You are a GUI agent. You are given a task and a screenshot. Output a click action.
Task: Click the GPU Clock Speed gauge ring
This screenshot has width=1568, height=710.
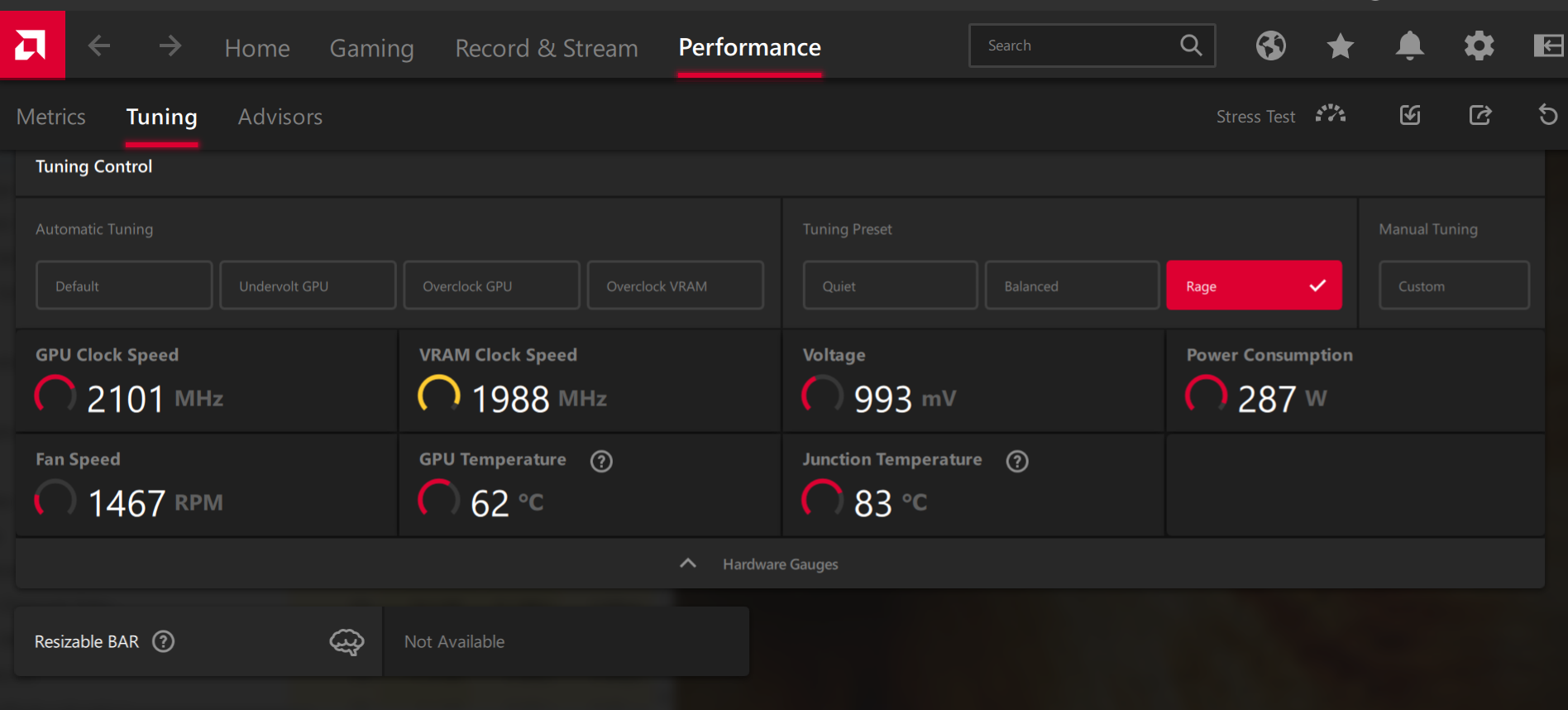point(55,396)
